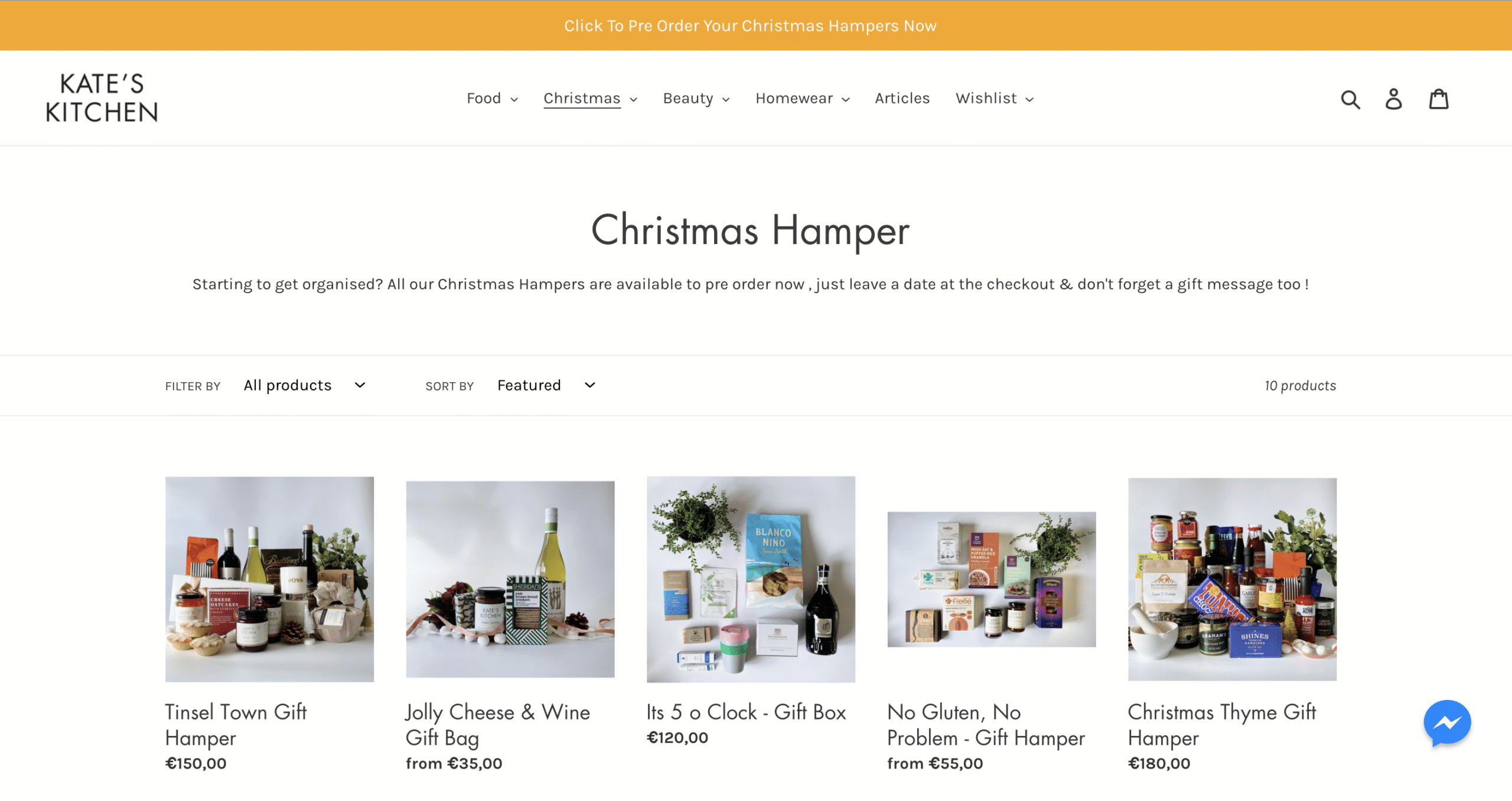Open Christmas Thyme Gift Hamper link
The height and width of the screenshot is (801, 1512).
(x=1221, y=725)
